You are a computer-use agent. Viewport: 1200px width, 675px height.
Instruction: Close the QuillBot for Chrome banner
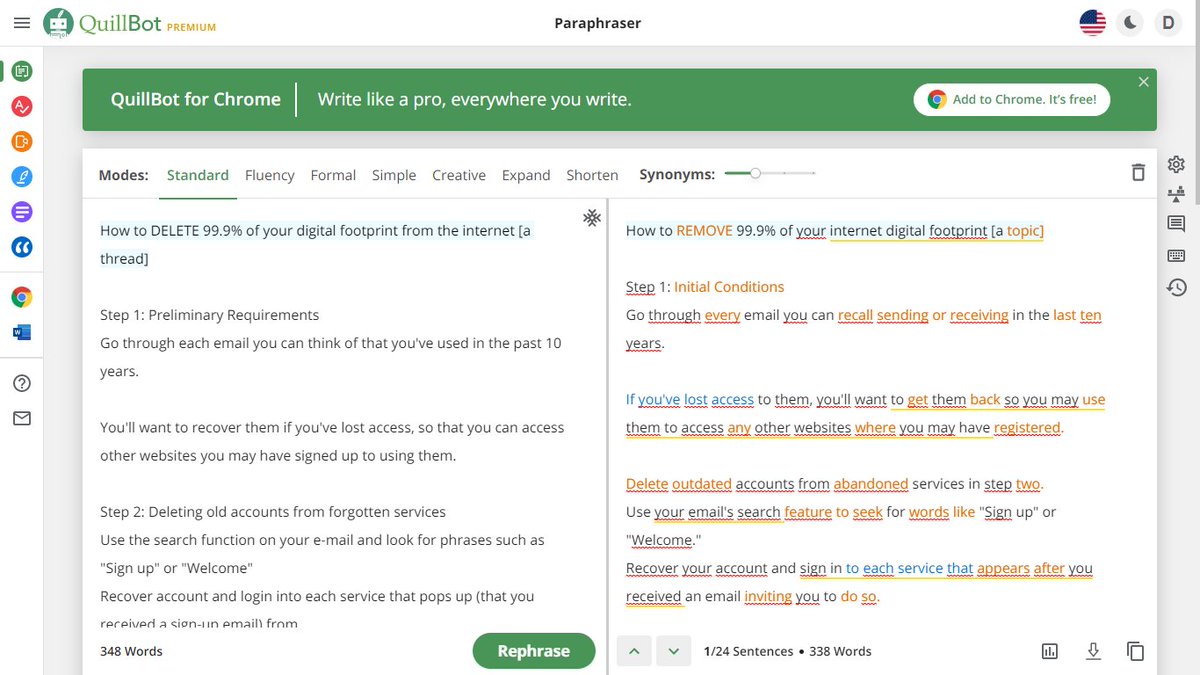click(1143, 82)
